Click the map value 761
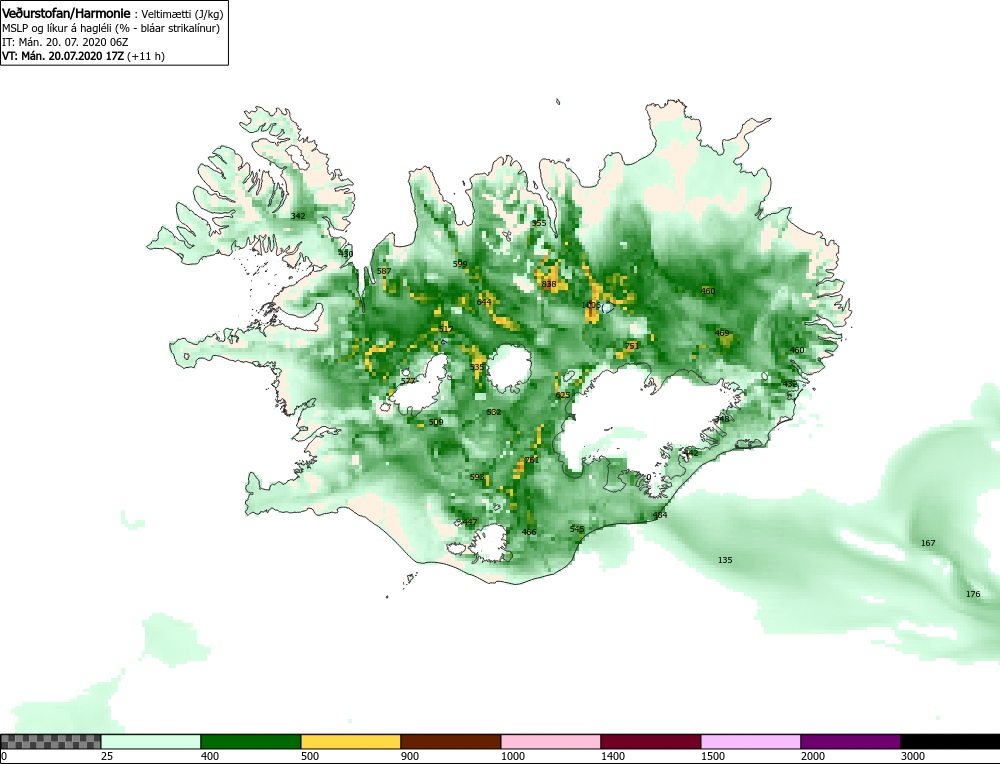 coord(531,460)
